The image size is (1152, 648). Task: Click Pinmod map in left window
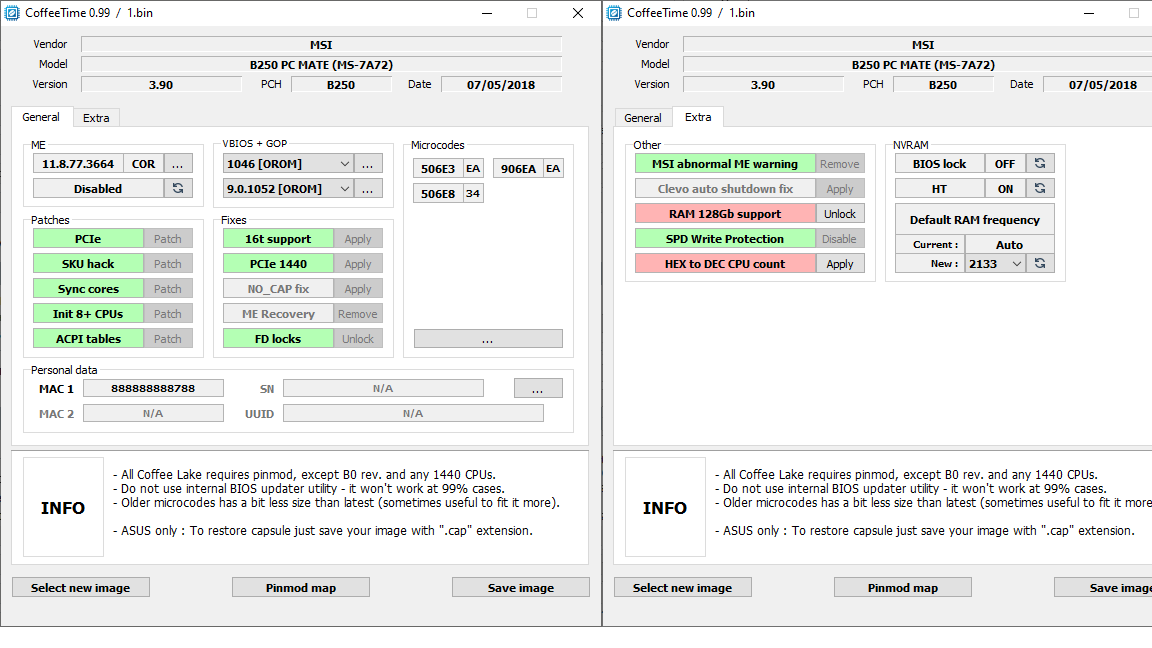tap(301, 587)
